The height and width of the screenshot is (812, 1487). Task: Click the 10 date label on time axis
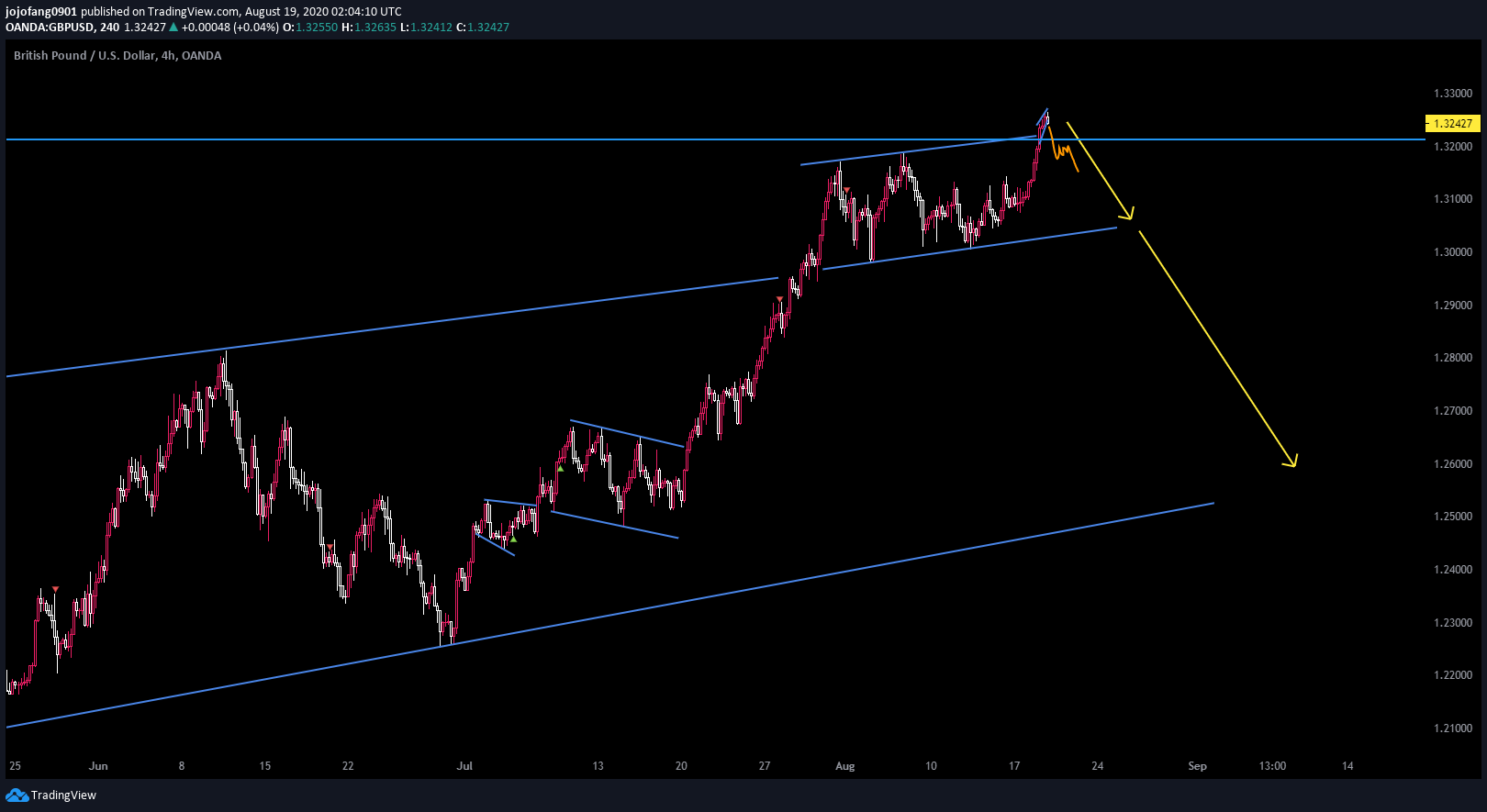[932, 766]
